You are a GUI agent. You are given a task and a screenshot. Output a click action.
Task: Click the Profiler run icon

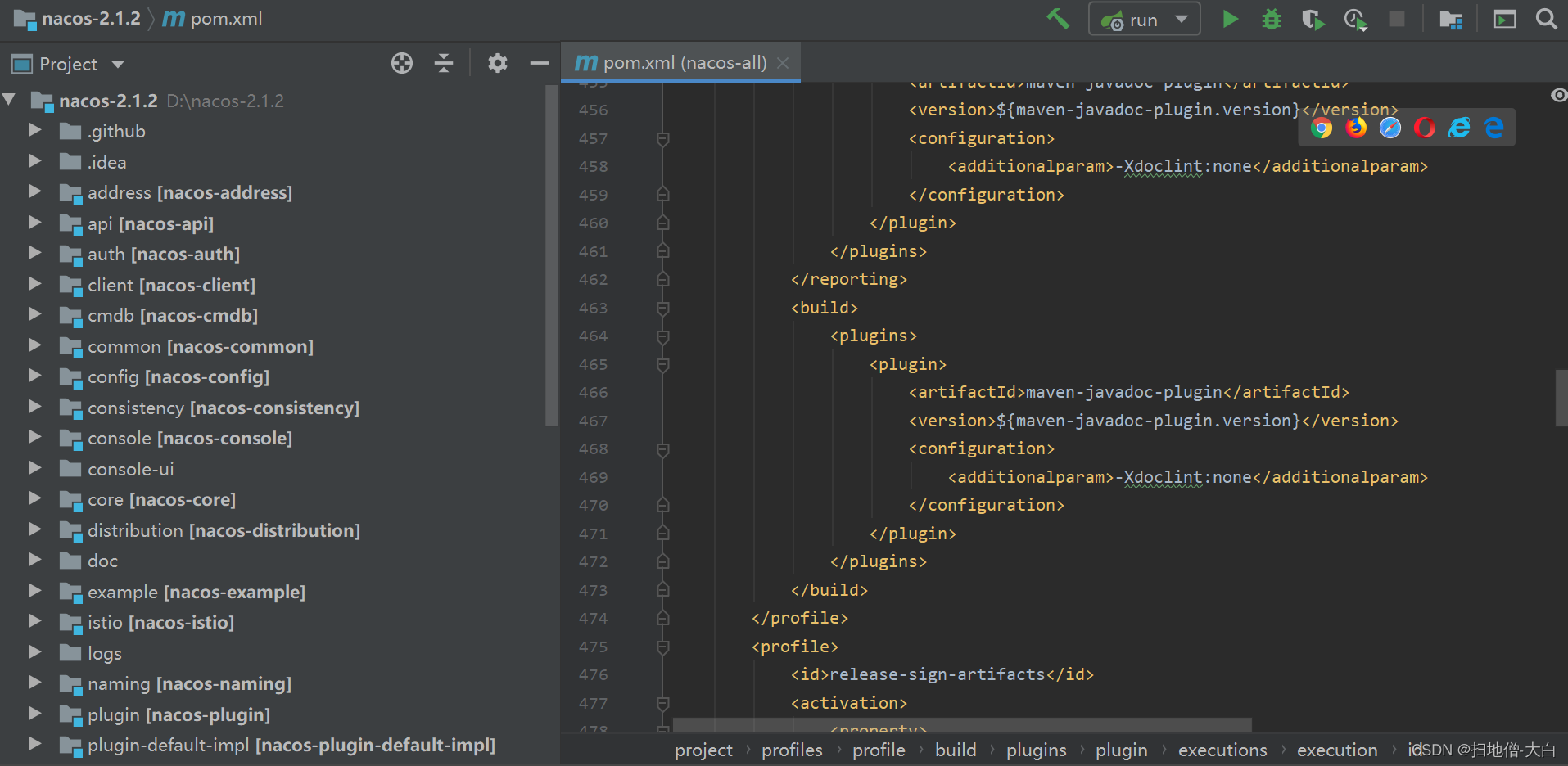1355,19
